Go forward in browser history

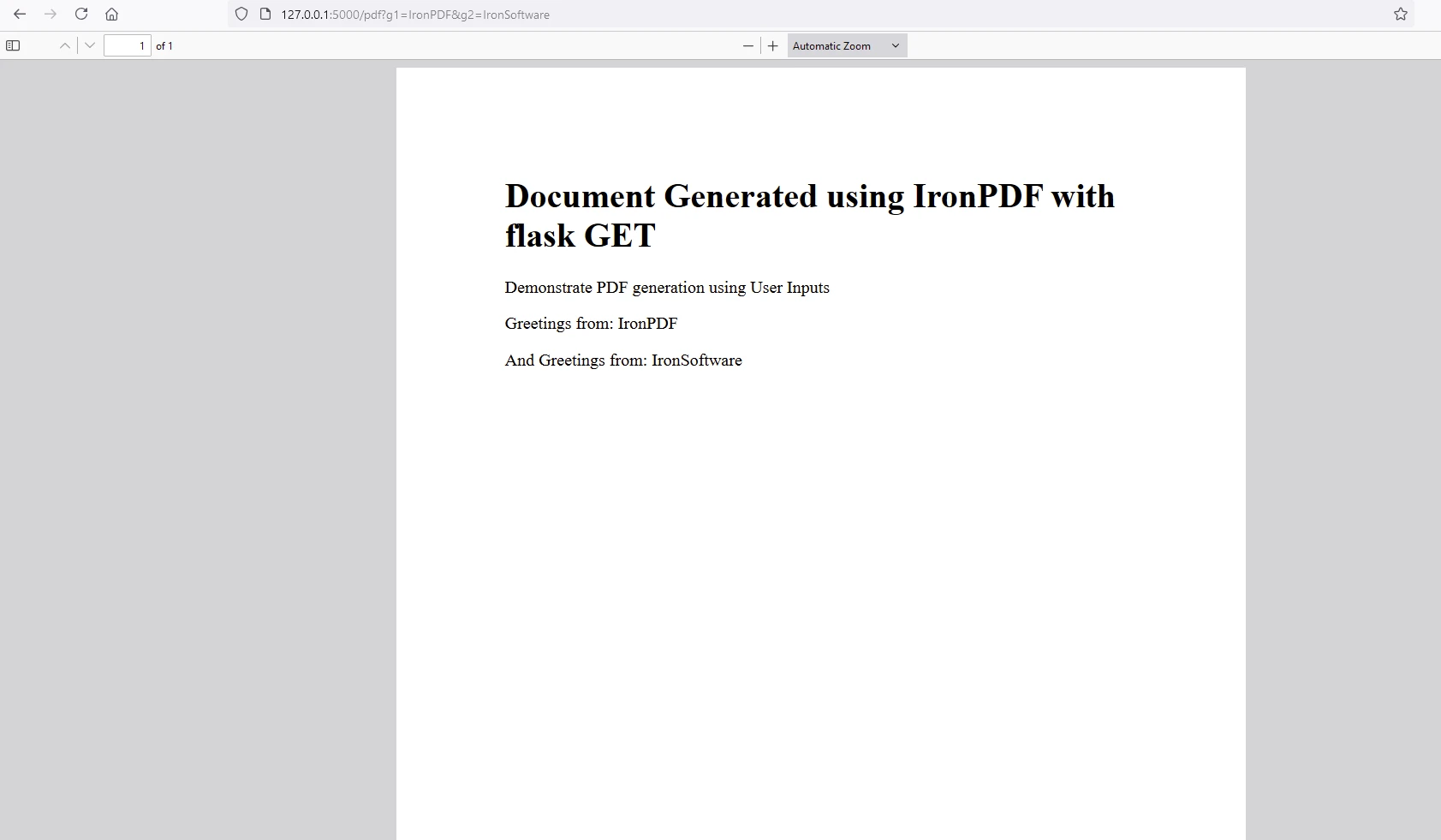click(x=51, y=15)
